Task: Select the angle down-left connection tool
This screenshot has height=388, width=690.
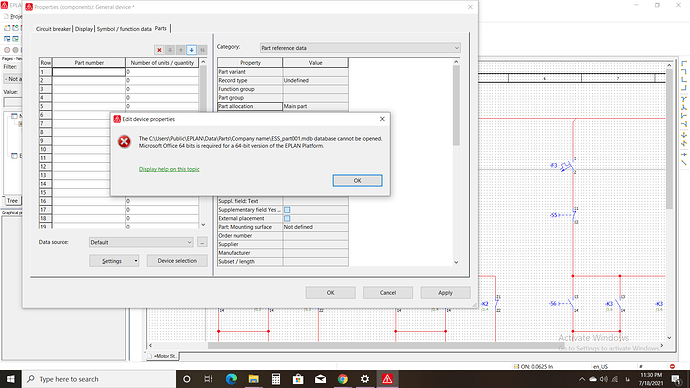Action: 684,72
